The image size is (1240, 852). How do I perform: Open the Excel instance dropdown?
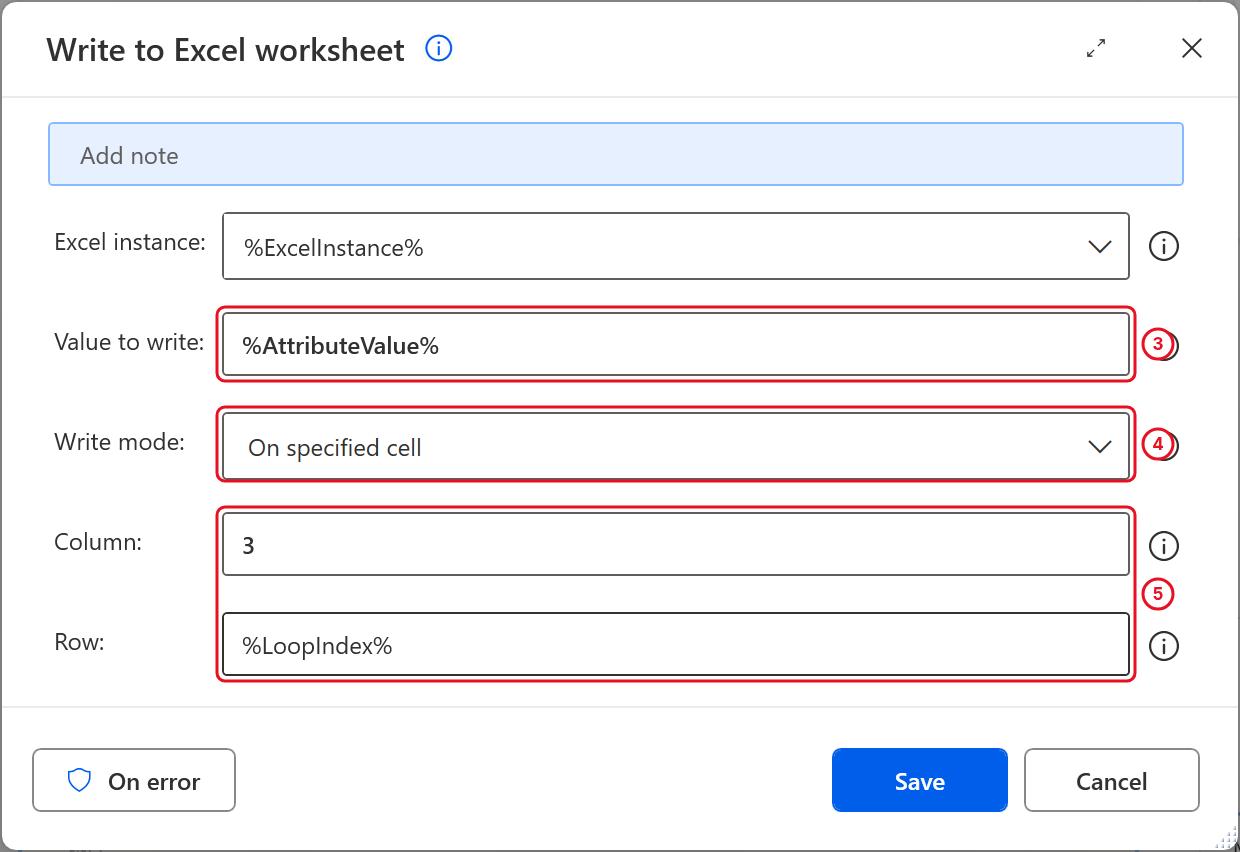[x=676, y=246]
